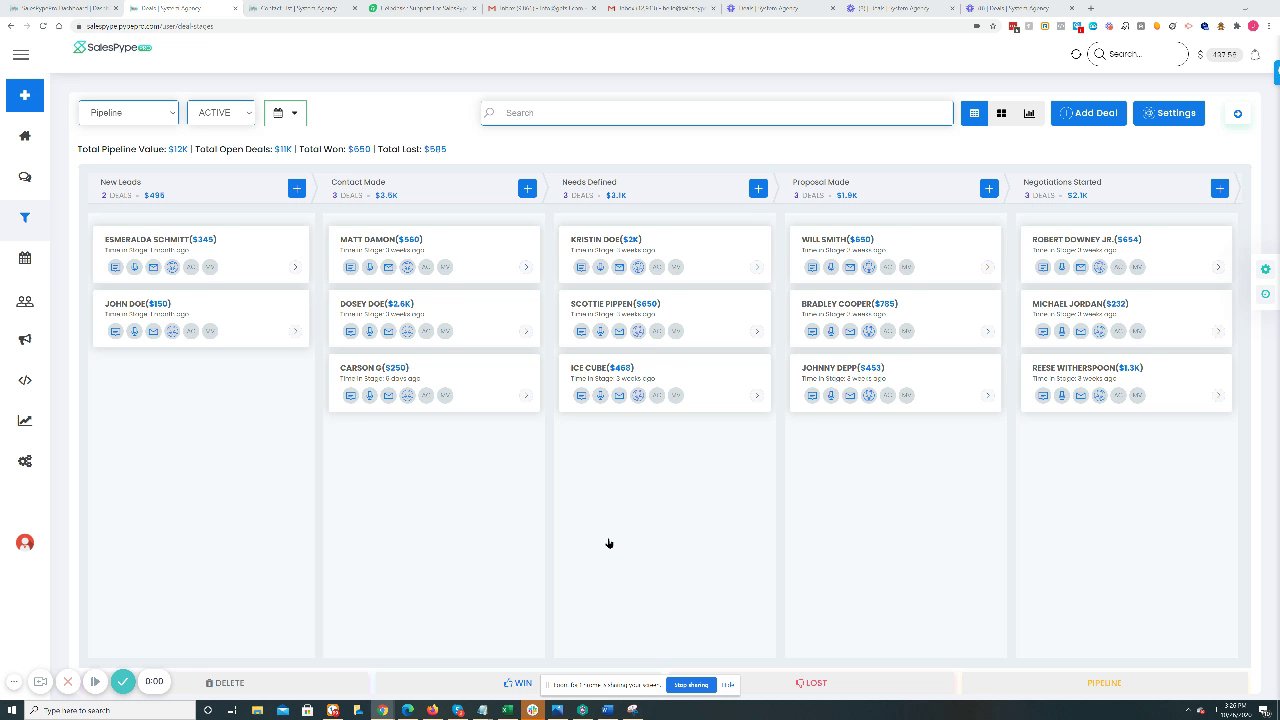This screenshot has width=1280, height=720.
Task: Reload the browser page
Action: 44,26
